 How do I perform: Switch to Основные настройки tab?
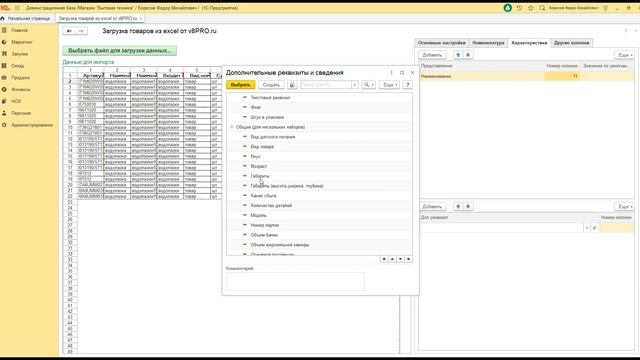[x=441, y=43]
